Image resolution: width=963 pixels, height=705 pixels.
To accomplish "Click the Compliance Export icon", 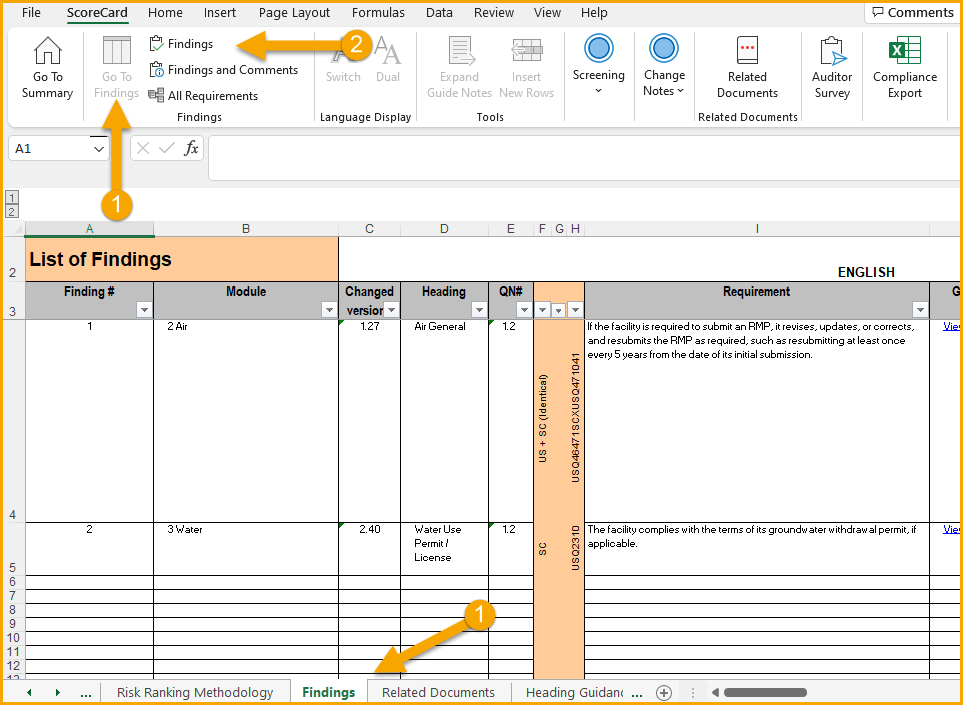I will 903,66.
